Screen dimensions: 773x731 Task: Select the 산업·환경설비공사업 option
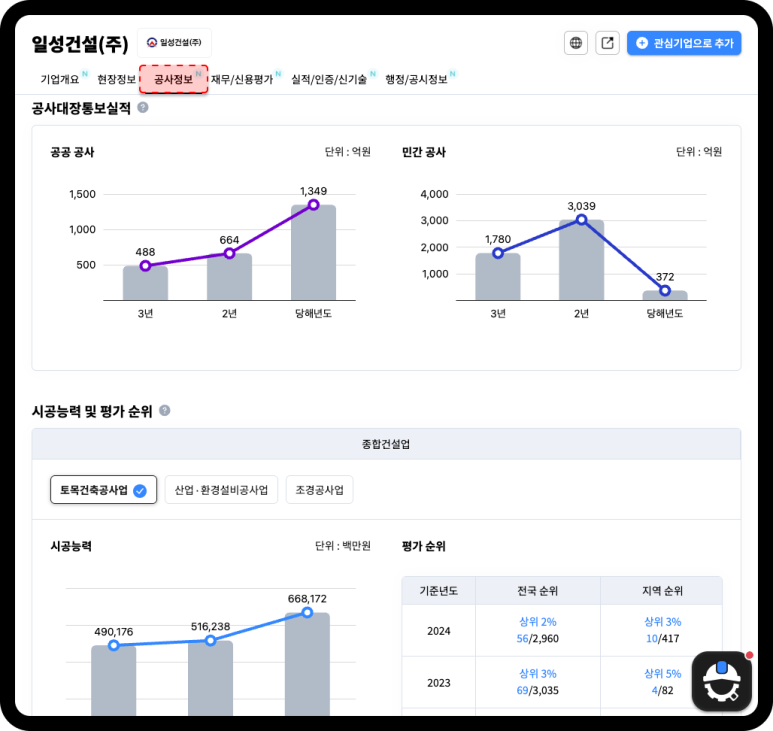221,489
